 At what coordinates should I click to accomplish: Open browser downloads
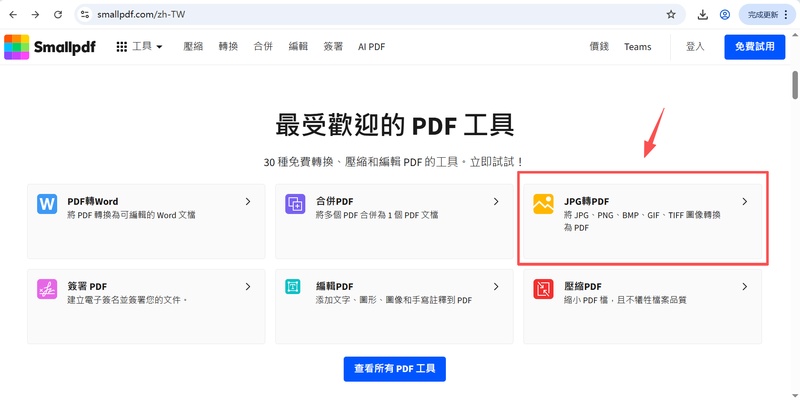point(703,15)
